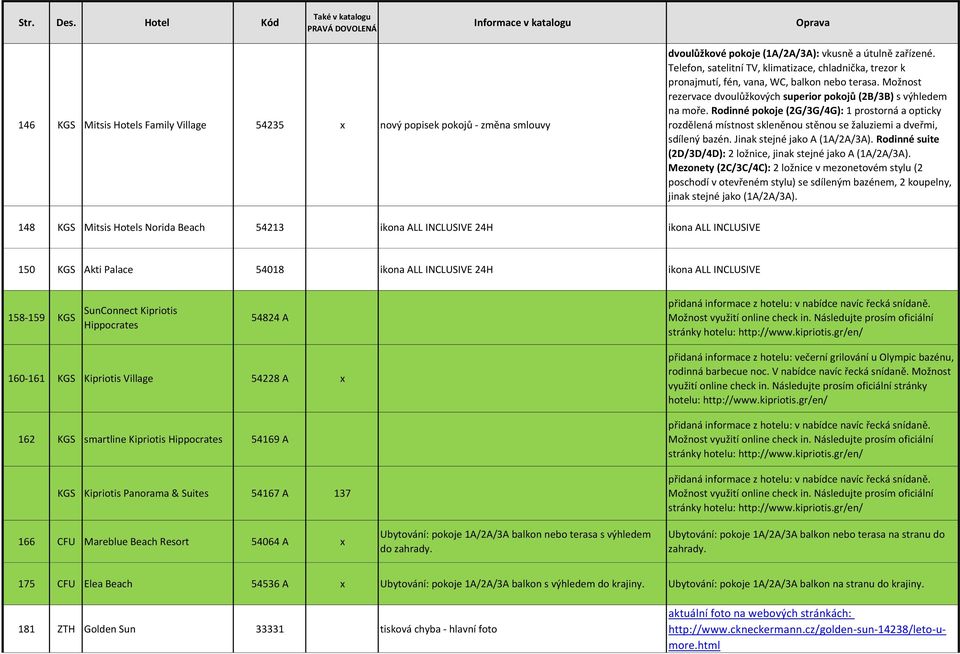The image size is (960, 654).
Task: Select 'terasa s výhledem do zahrady' info cell
Action: click(x=522, y=541)
